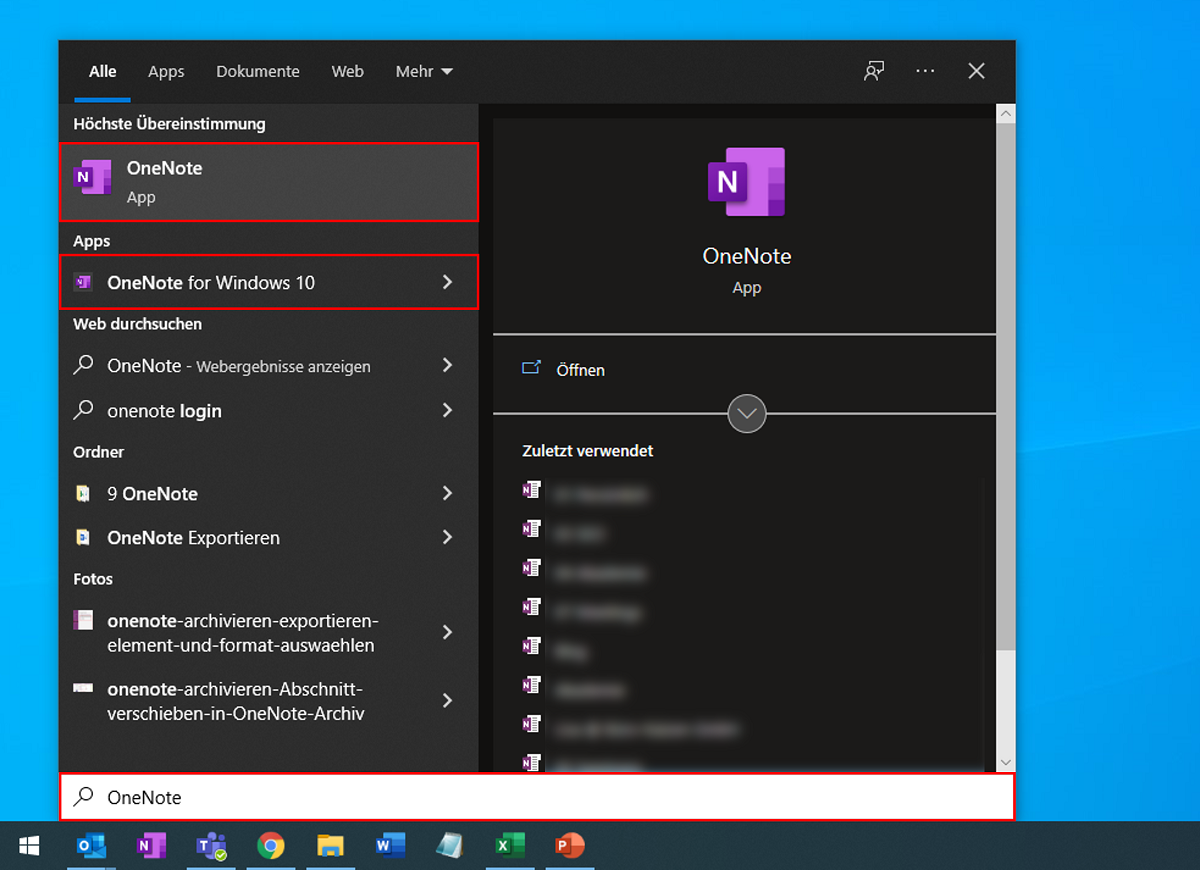This screenshot has width=1200, height=870.
Task: Expand the 9 OneNote folder result arrow
Action: tap(447, 493)
